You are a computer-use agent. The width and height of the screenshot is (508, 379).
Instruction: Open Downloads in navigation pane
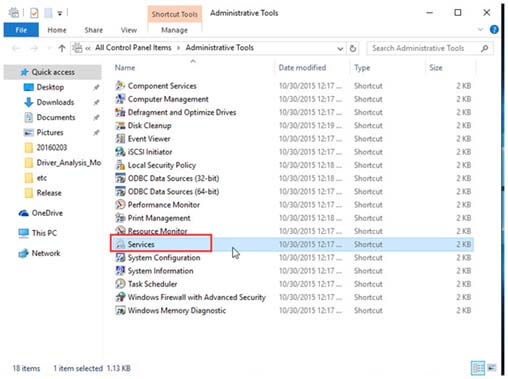pyautogui.click(x=55, y=102)
